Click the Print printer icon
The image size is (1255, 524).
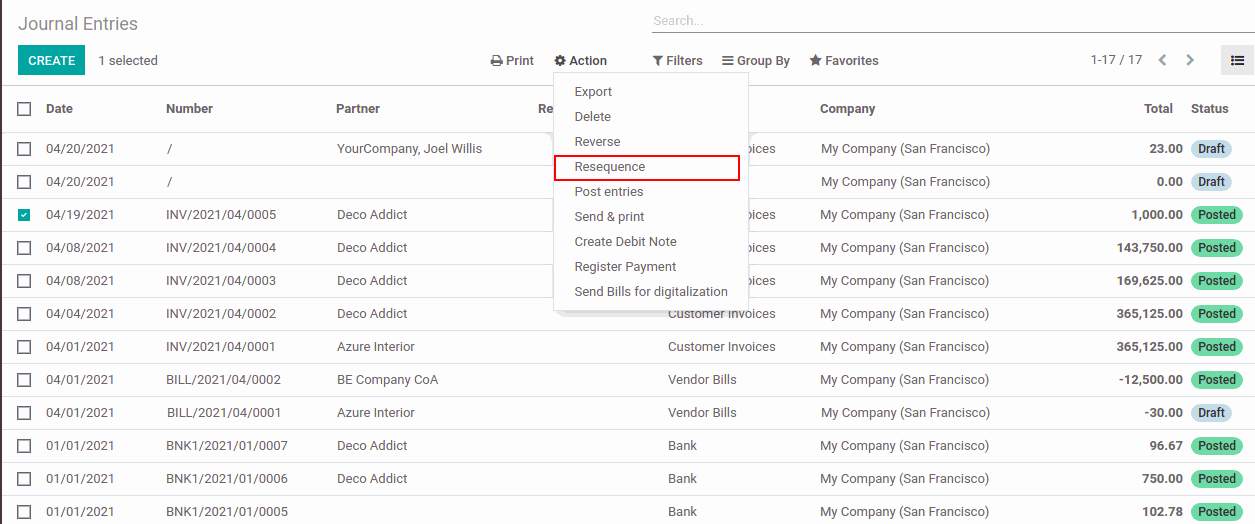point(496,61)
